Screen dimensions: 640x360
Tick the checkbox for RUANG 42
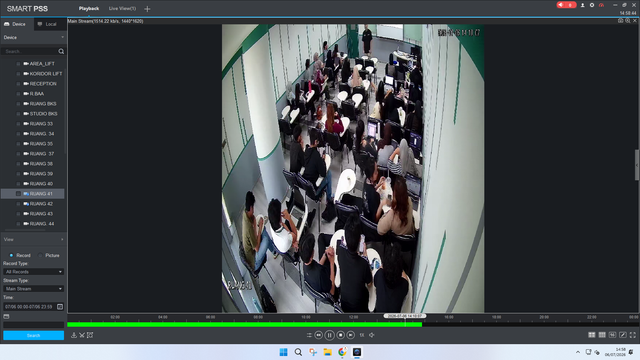click(x=18, y=204)
